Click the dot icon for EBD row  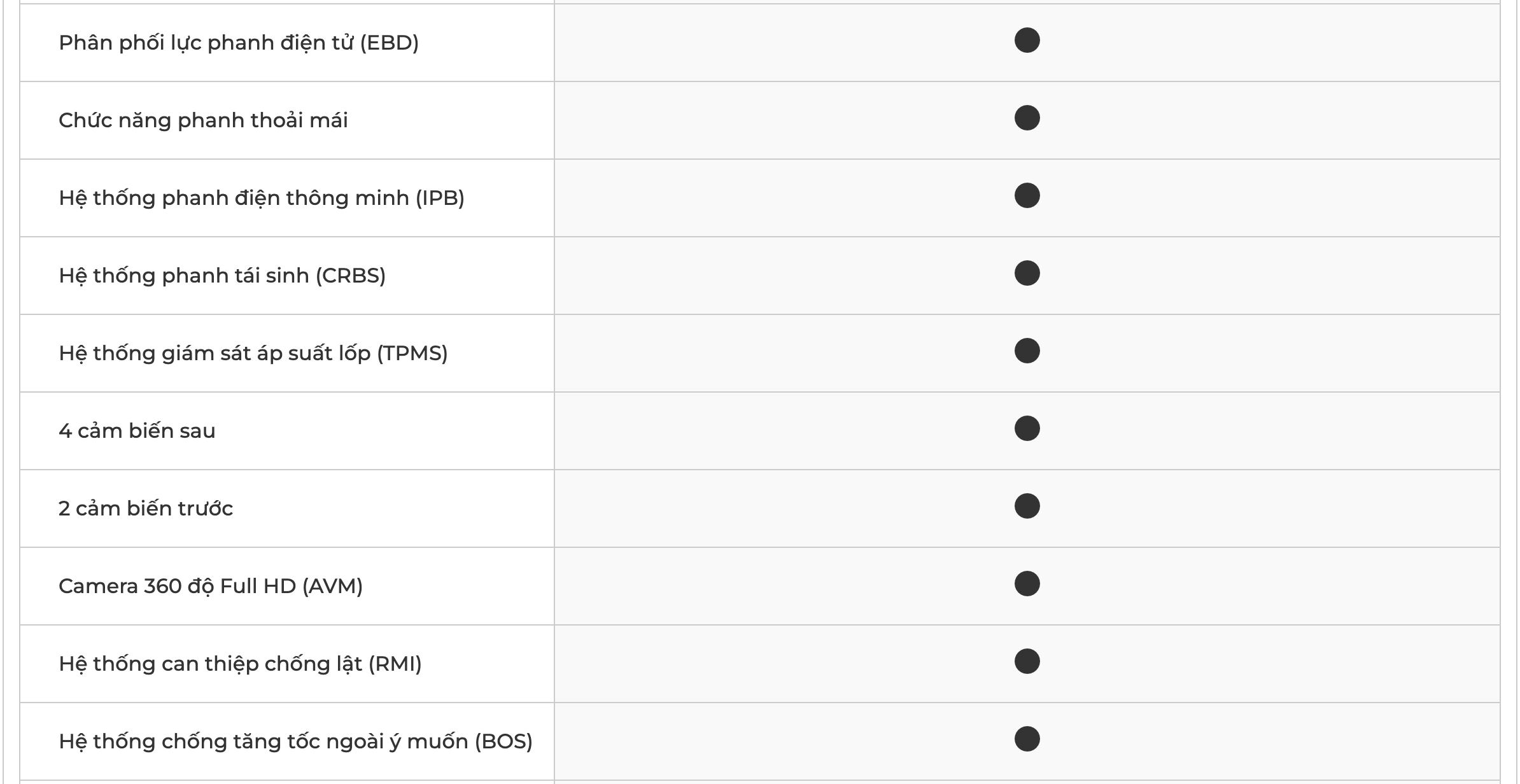tap(1027, 40)
